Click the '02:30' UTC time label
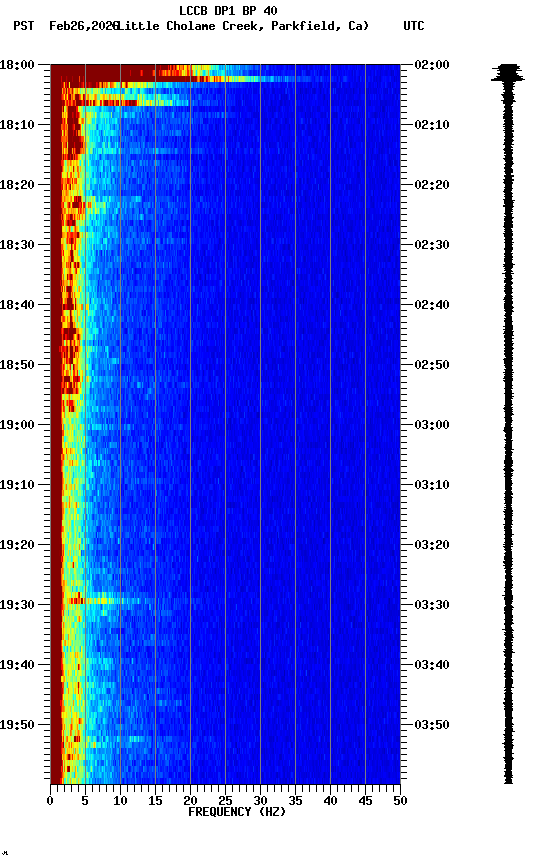Image resolution: width=552 pixels, height=864 pixels. click(432, 245)
